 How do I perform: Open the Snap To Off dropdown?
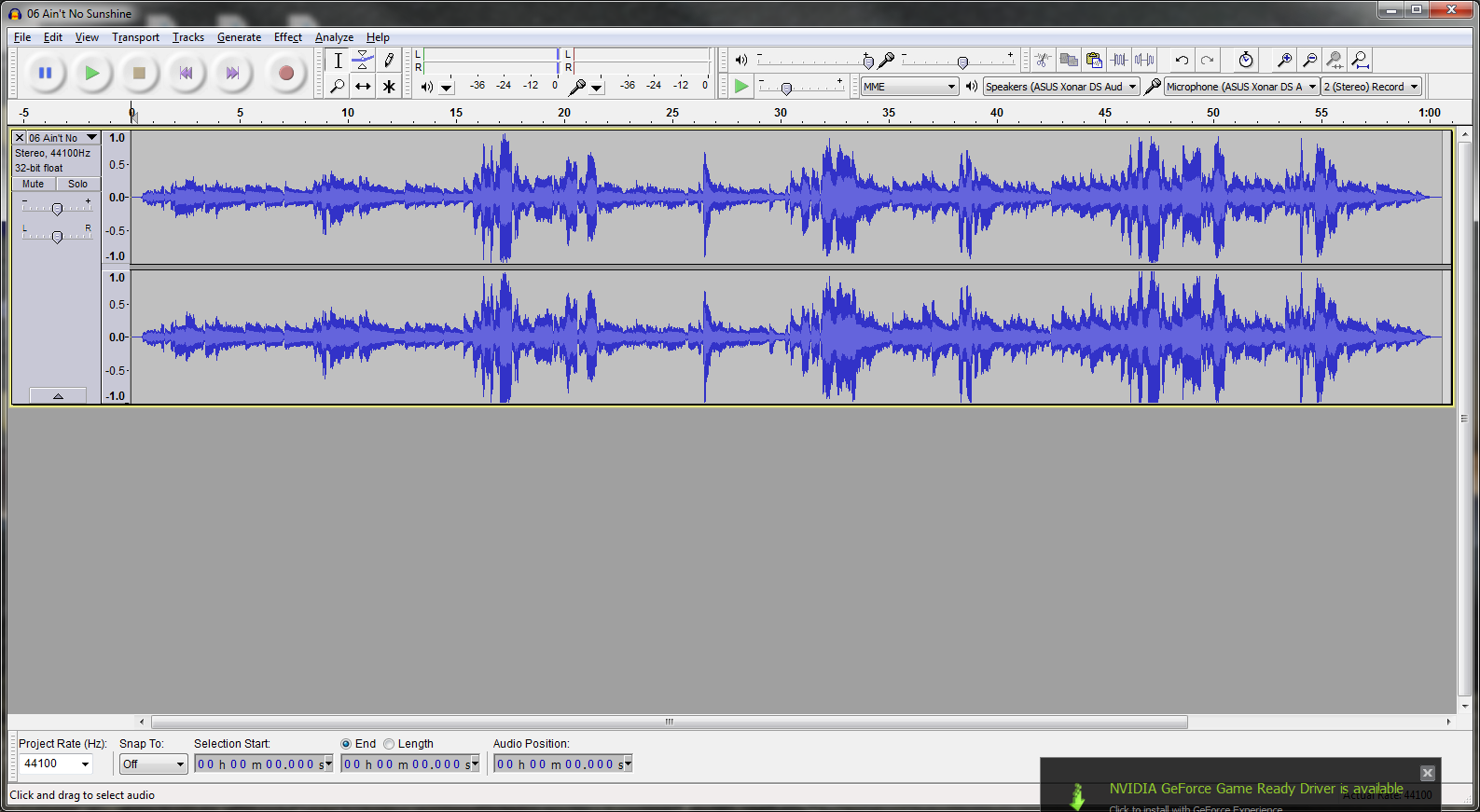(x=154, y=764)
